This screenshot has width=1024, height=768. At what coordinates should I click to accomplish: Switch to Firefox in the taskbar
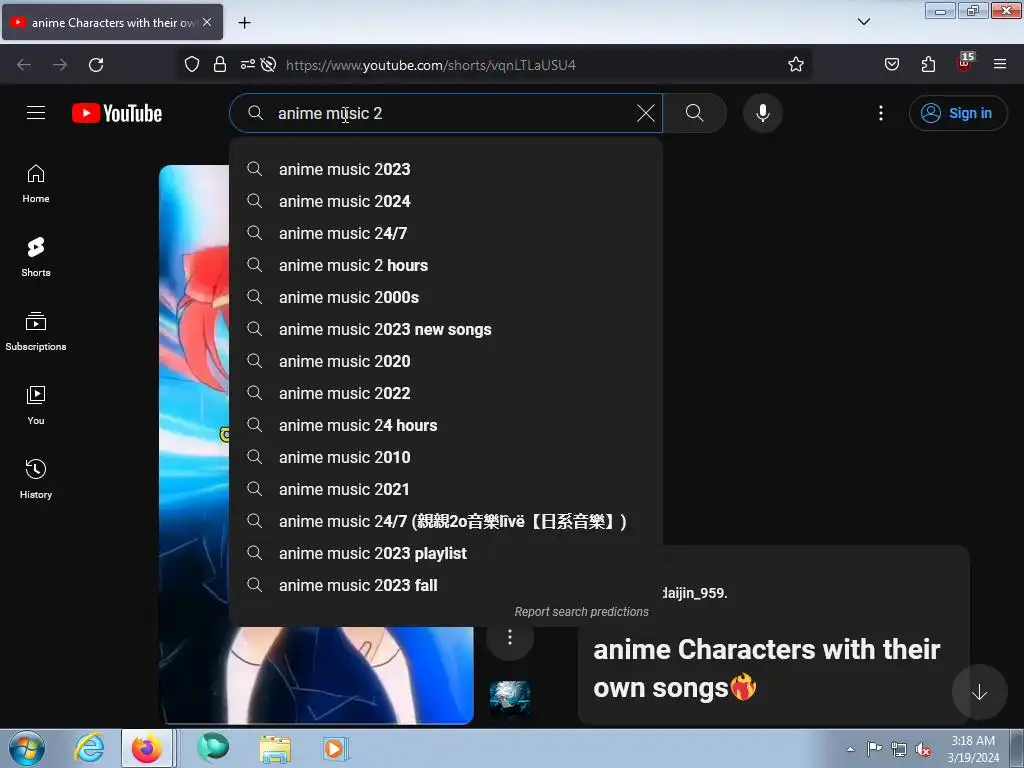click(147, 748)
